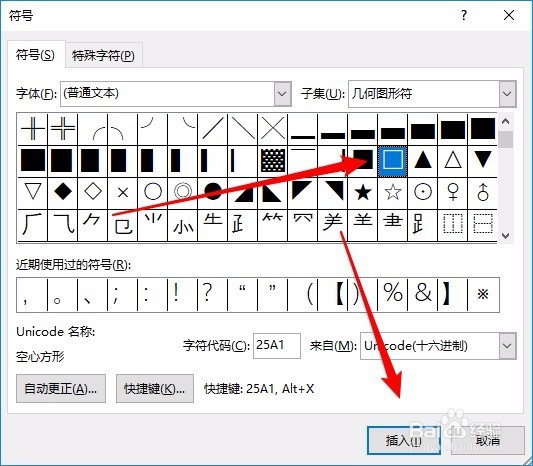Select the dashed horizontal split box symbol
Screen dimensions: 533x466
[x=482, y=225]
